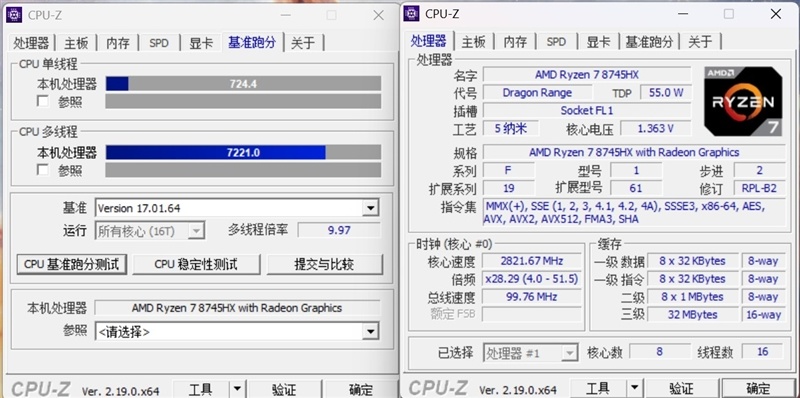Click 工具 button in right window
Screen dimensions: 800x398
(x=597, y=388)
